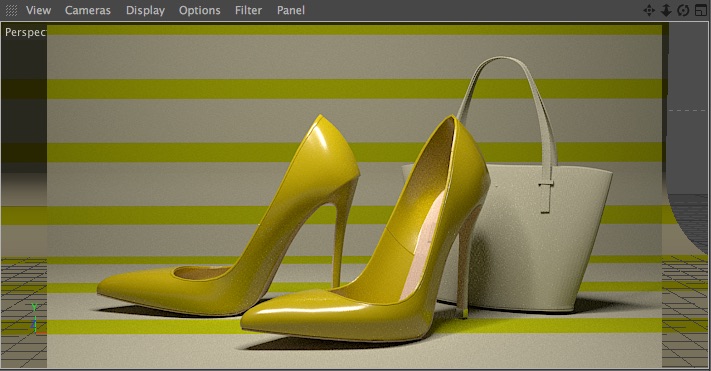Click the pan camera arrows icon

click(649, 10)
